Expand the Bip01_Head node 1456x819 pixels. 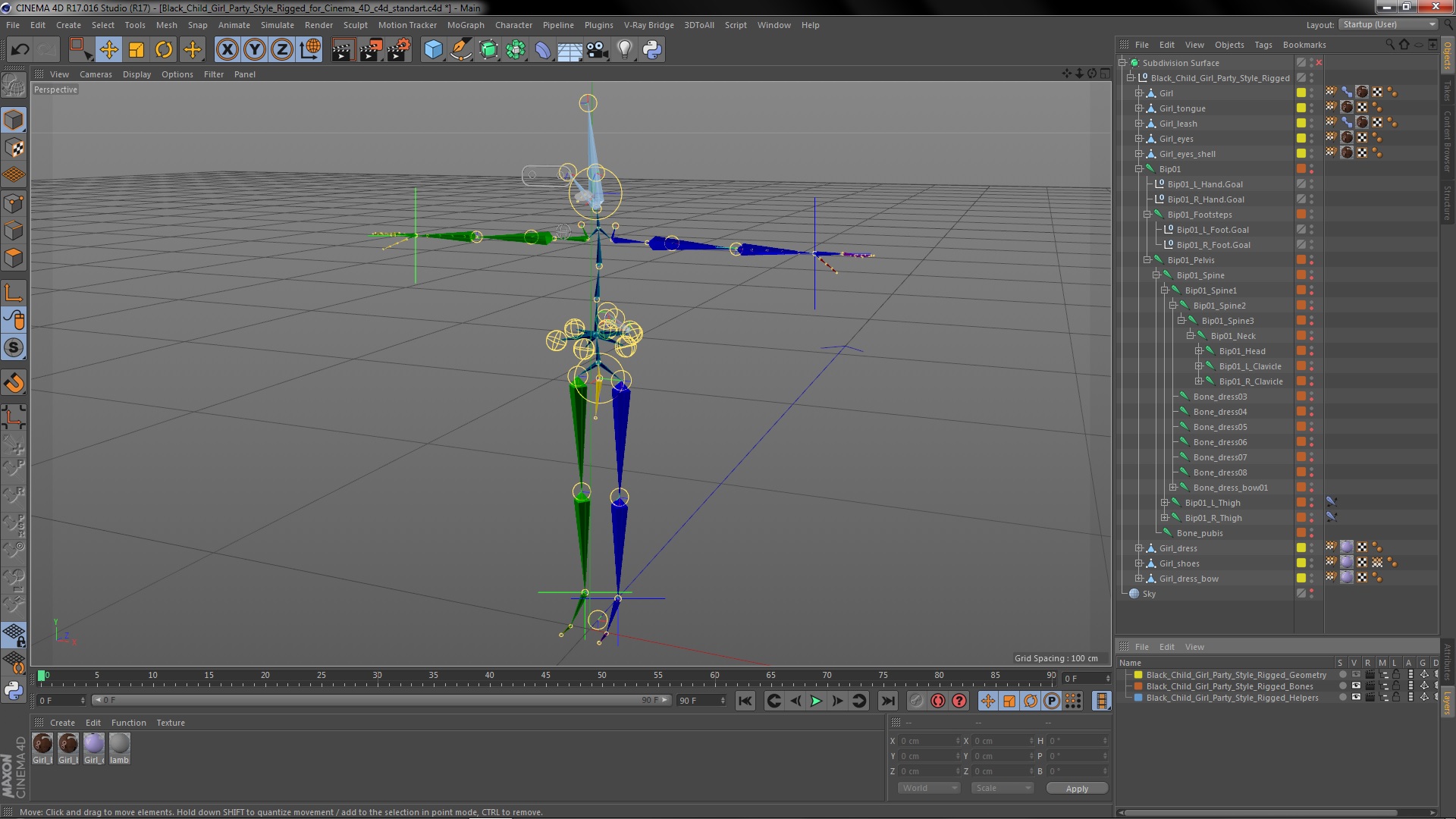(x=1199, y=351)
